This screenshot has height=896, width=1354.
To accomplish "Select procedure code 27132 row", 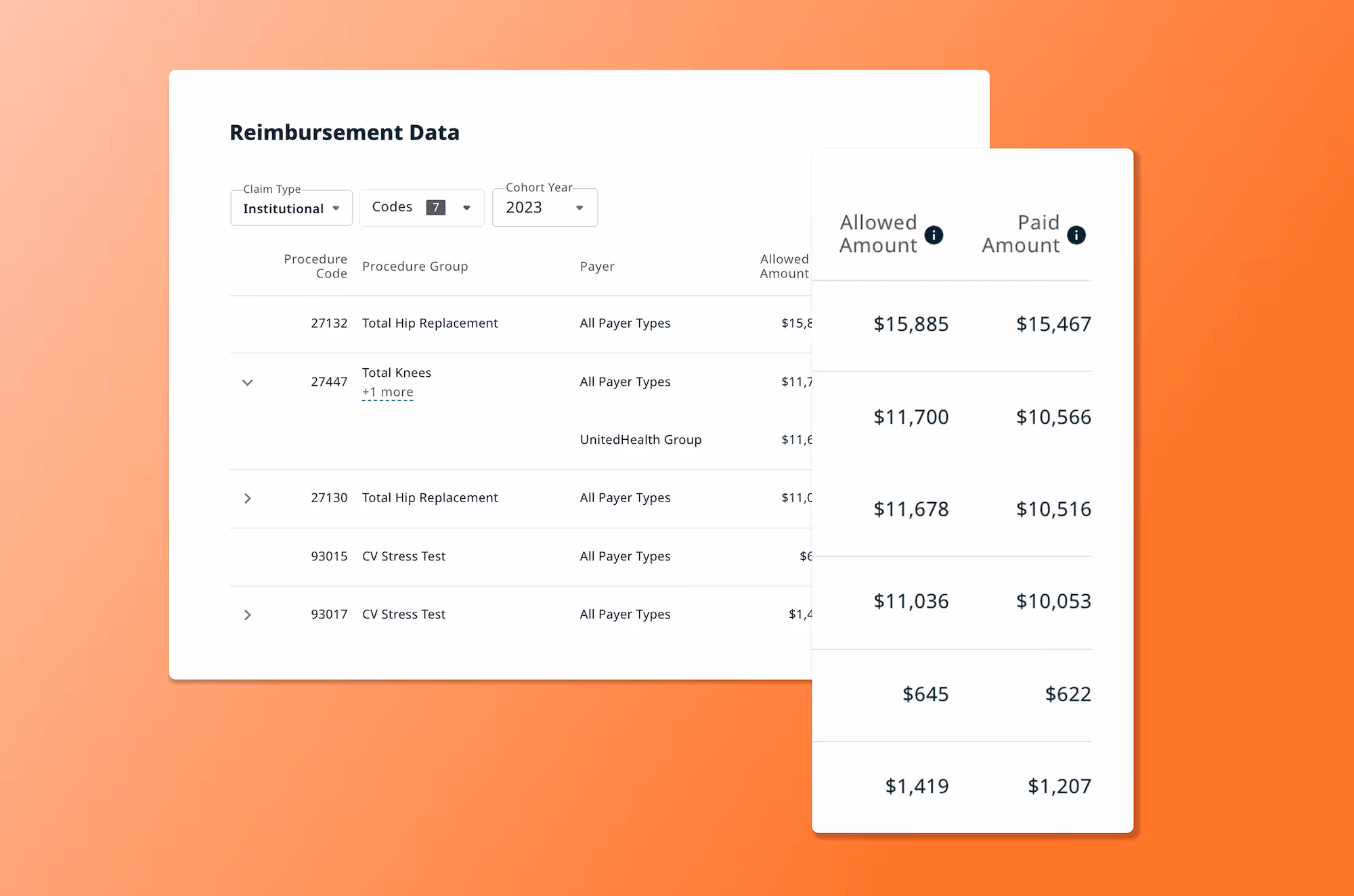I will pyautogui.click(x=329, y=323).
